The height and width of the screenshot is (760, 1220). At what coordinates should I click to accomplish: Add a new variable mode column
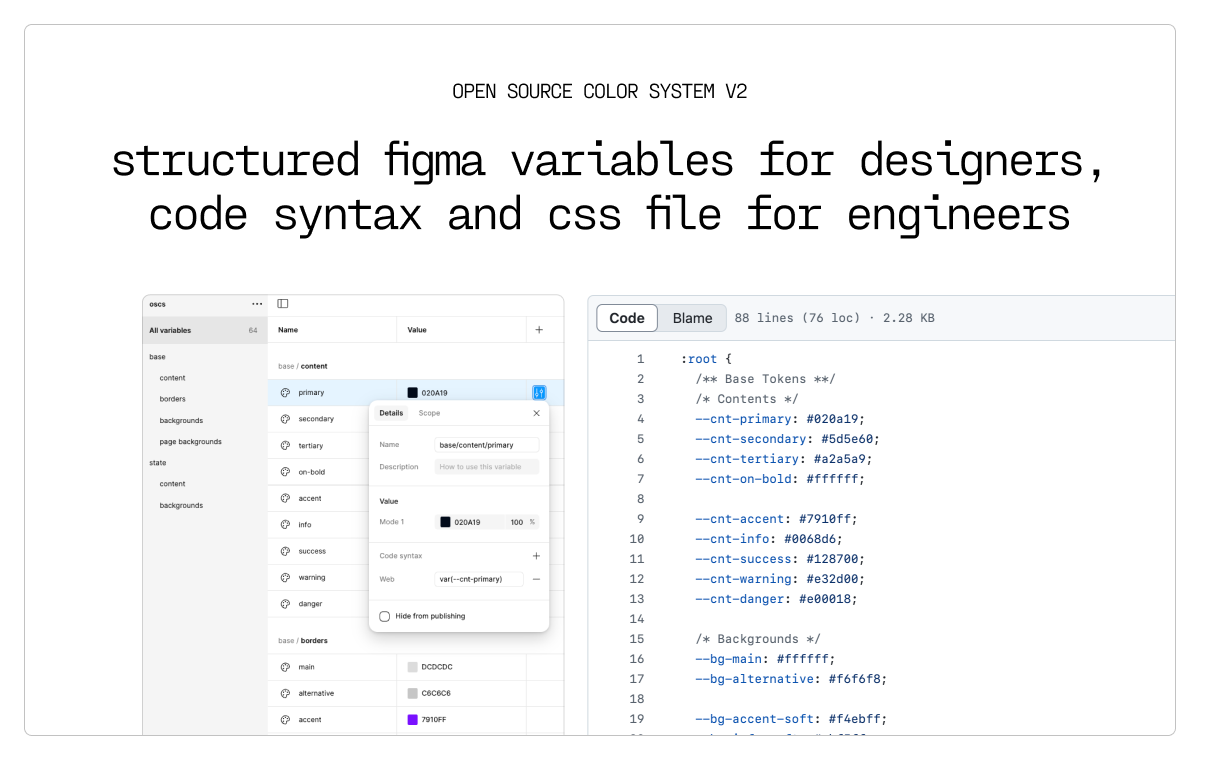[x=539, y=329]
